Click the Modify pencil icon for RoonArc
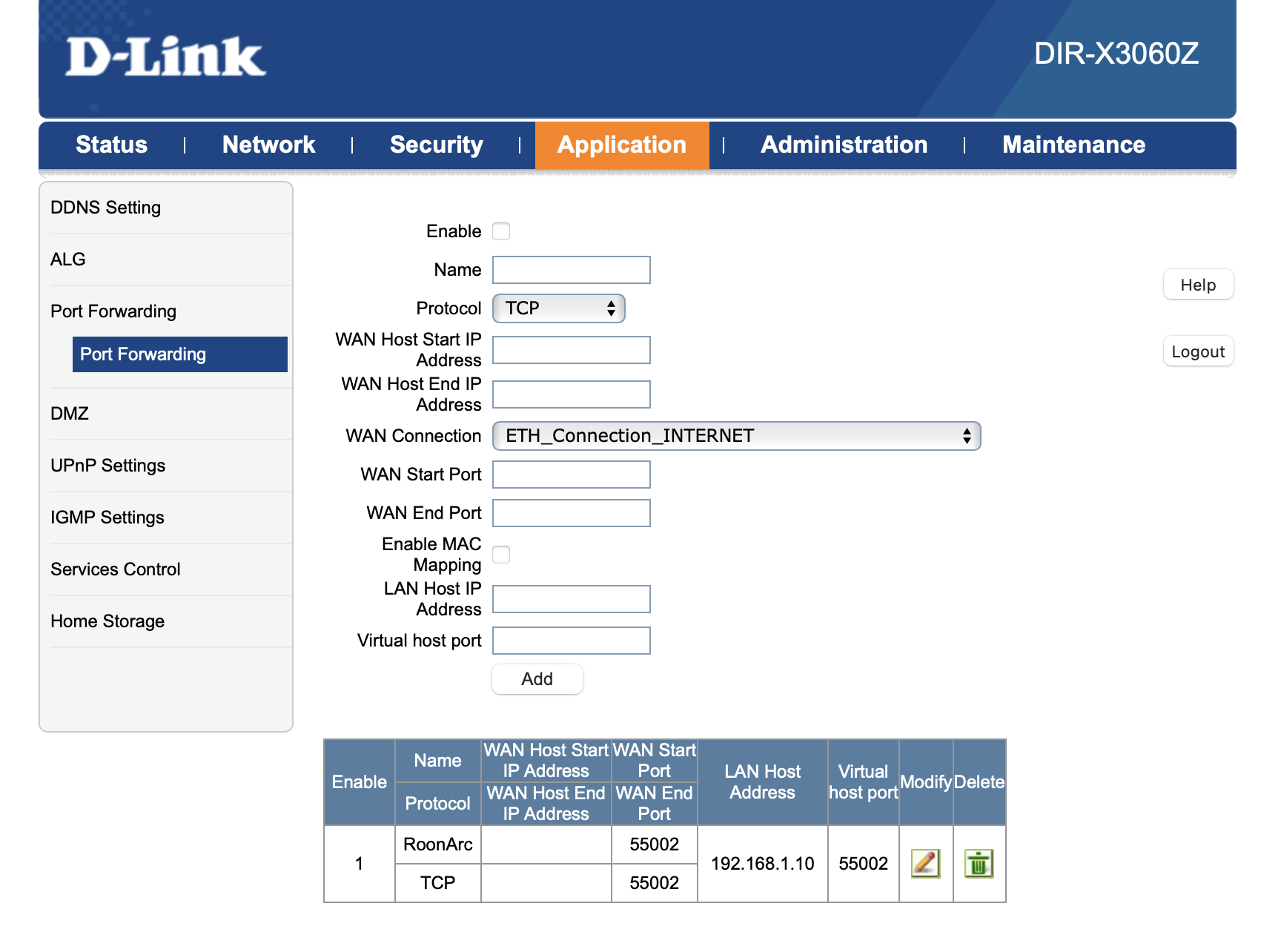The image size is (1281, 952). pyautogui.click(x=925, y=863)
